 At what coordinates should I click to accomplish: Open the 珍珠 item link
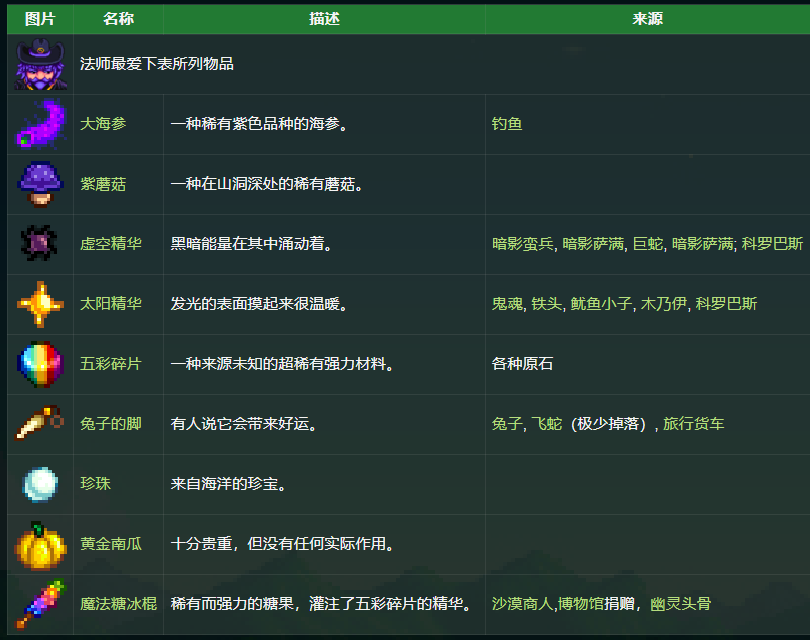tap(96, 483)
